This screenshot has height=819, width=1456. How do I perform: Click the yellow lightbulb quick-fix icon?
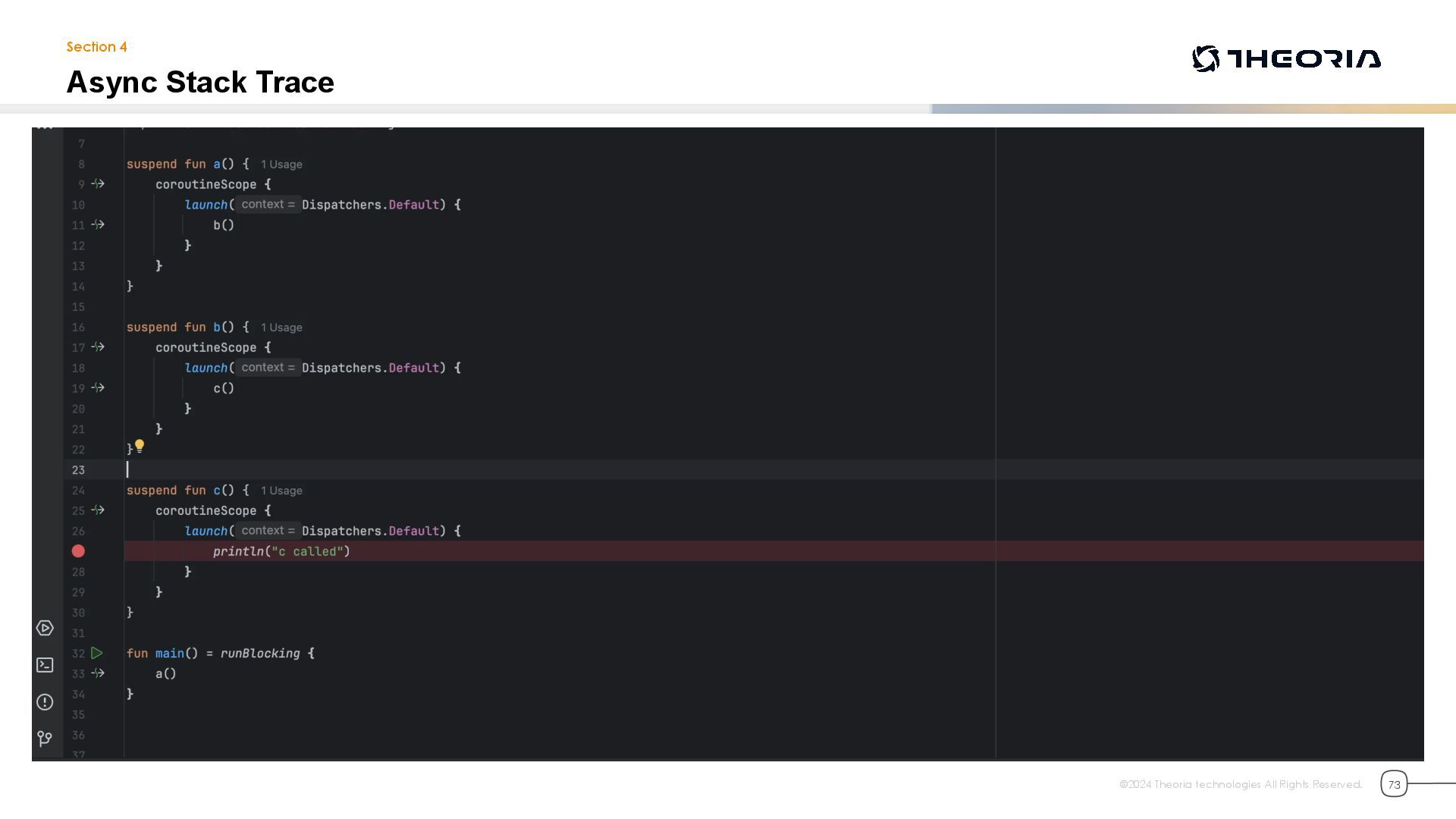(x=140, y=447)
